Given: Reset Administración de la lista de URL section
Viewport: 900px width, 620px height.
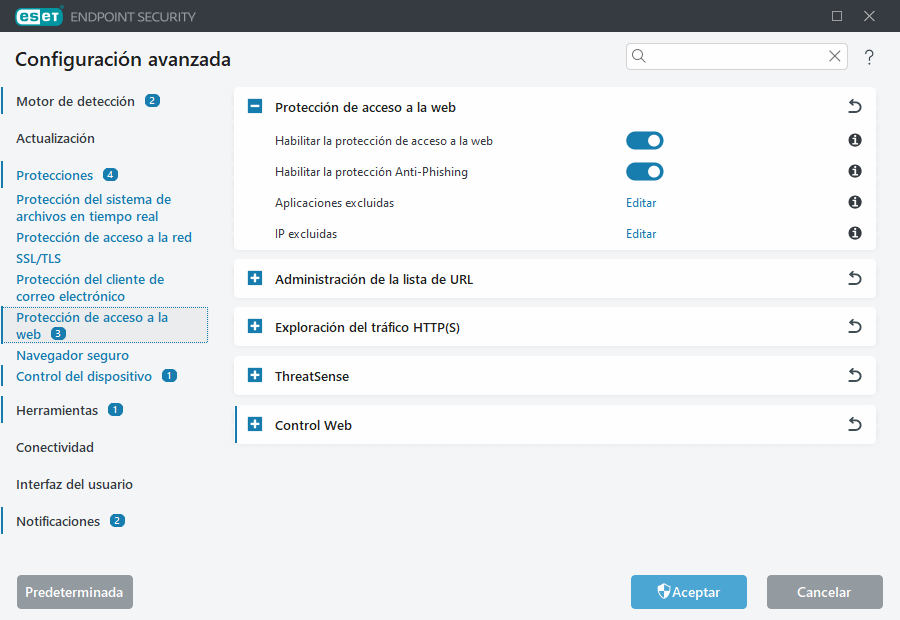Looking at the screenshot, I should 855,278.
